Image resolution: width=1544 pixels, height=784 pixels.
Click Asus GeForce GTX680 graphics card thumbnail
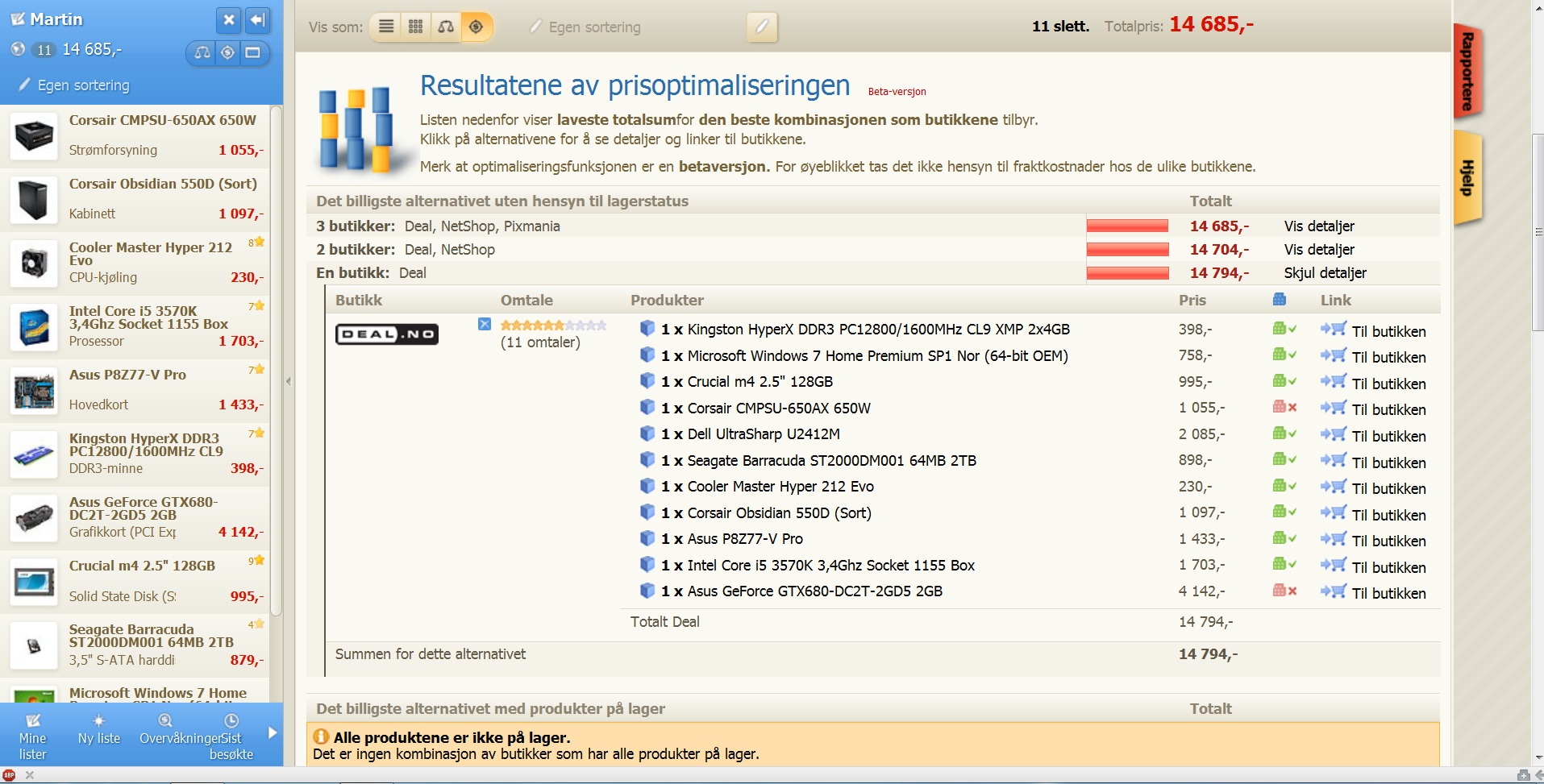pyautogui.click(x=34, y=517)
